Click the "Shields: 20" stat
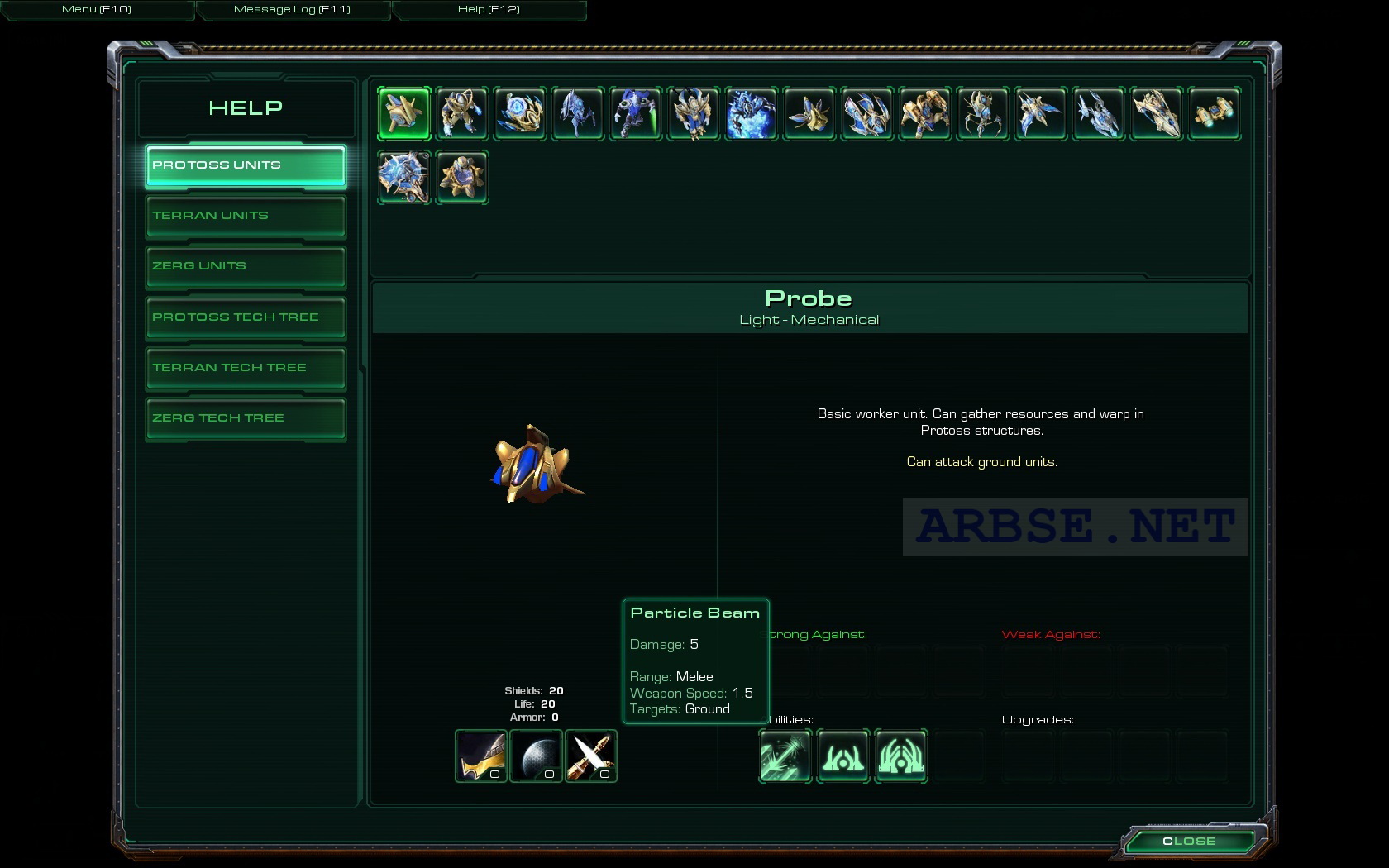The width and height of the screenshot is (1389, 868). 534,690
